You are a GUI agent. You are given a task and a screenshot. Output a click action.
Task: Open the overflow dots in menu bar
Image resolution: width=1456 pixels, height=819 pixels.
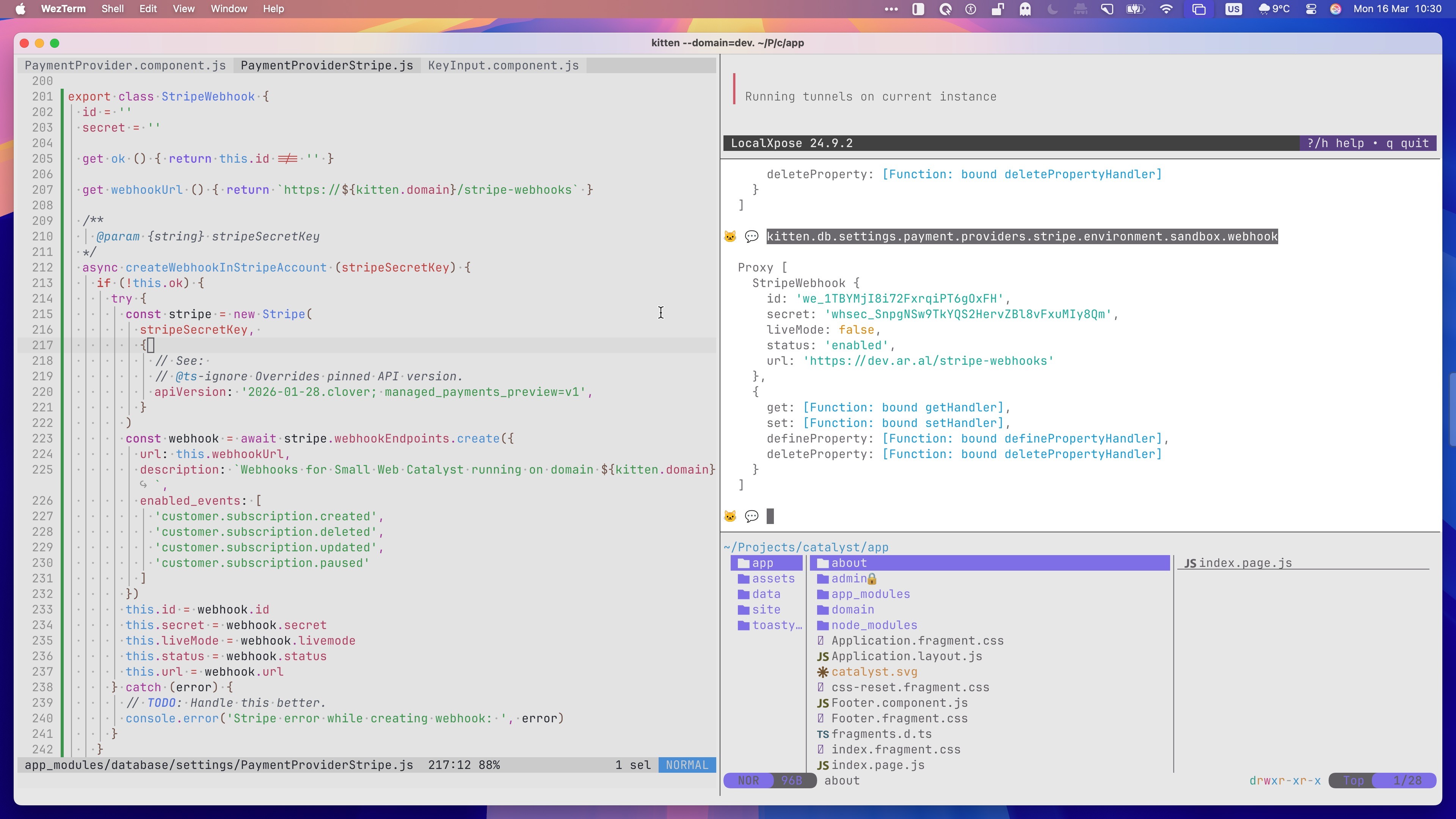coord(891,9)
